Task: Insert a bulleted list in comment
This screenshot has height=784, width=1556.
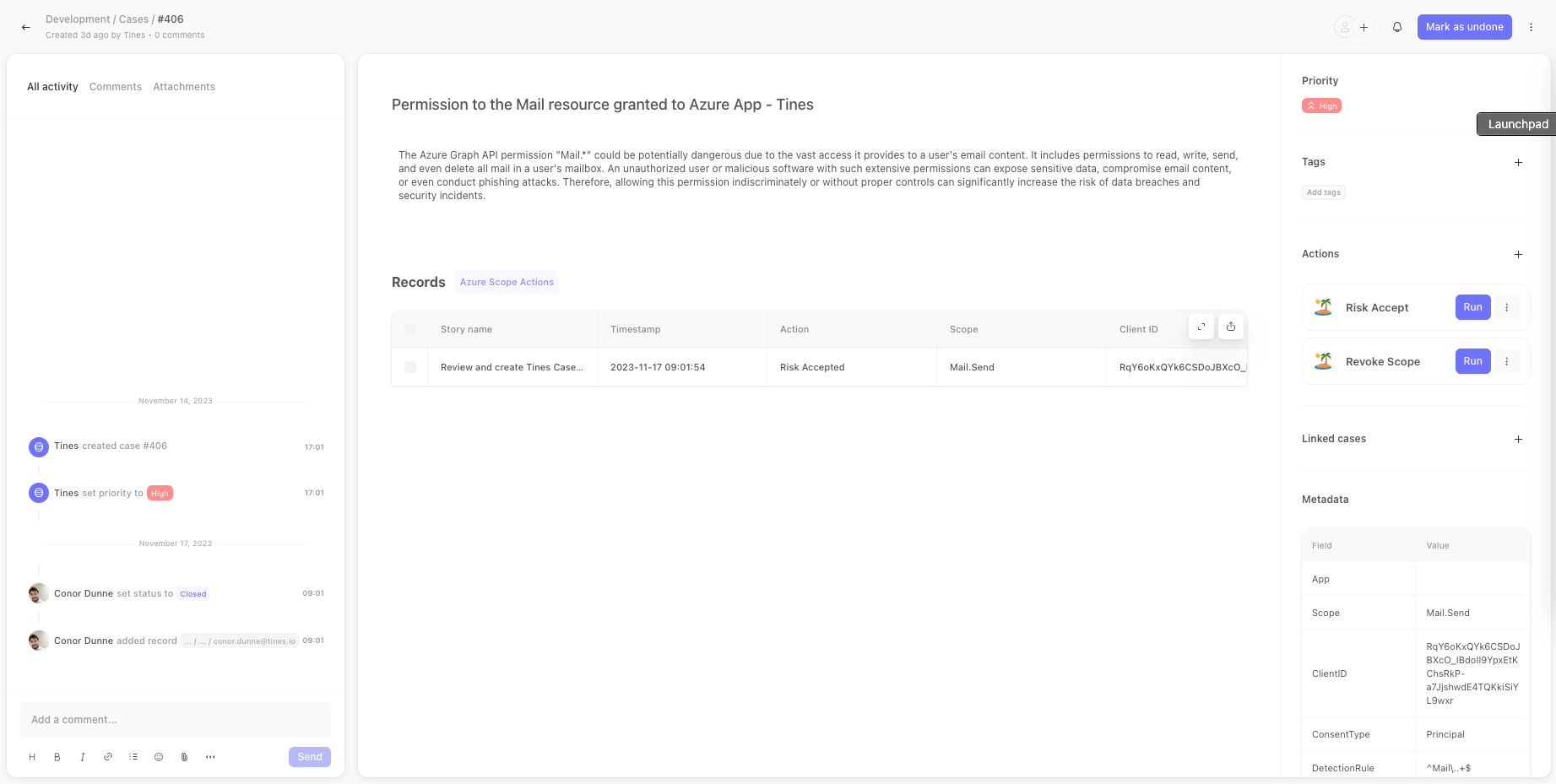Action: 133,757
